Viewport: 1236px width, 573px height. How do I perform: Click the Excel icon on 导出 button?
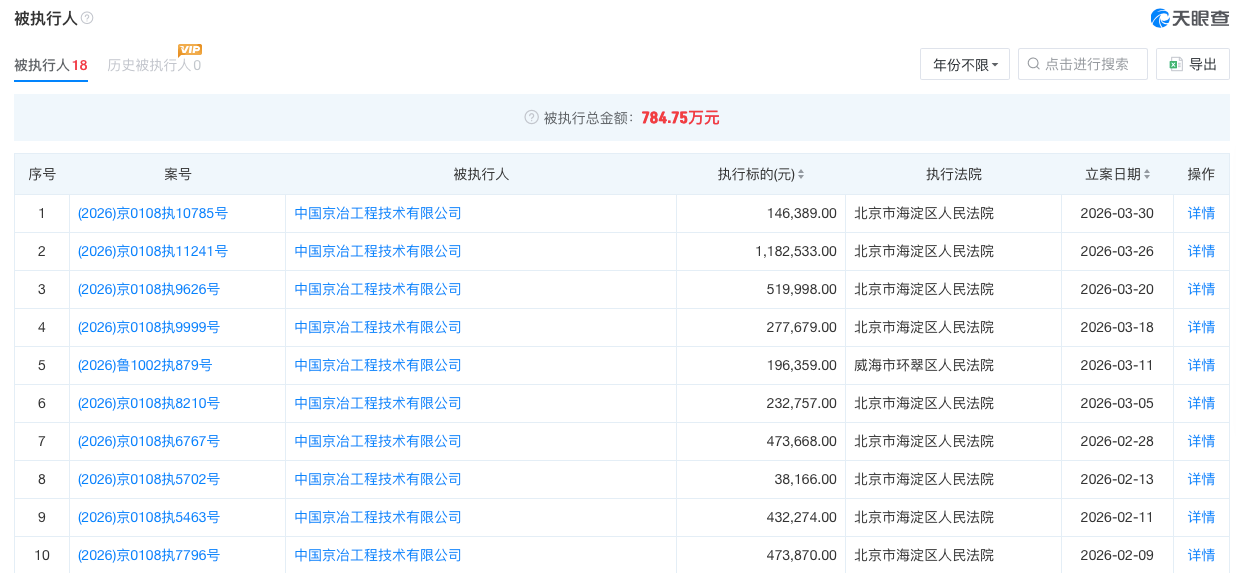(x=1175, y=64)
